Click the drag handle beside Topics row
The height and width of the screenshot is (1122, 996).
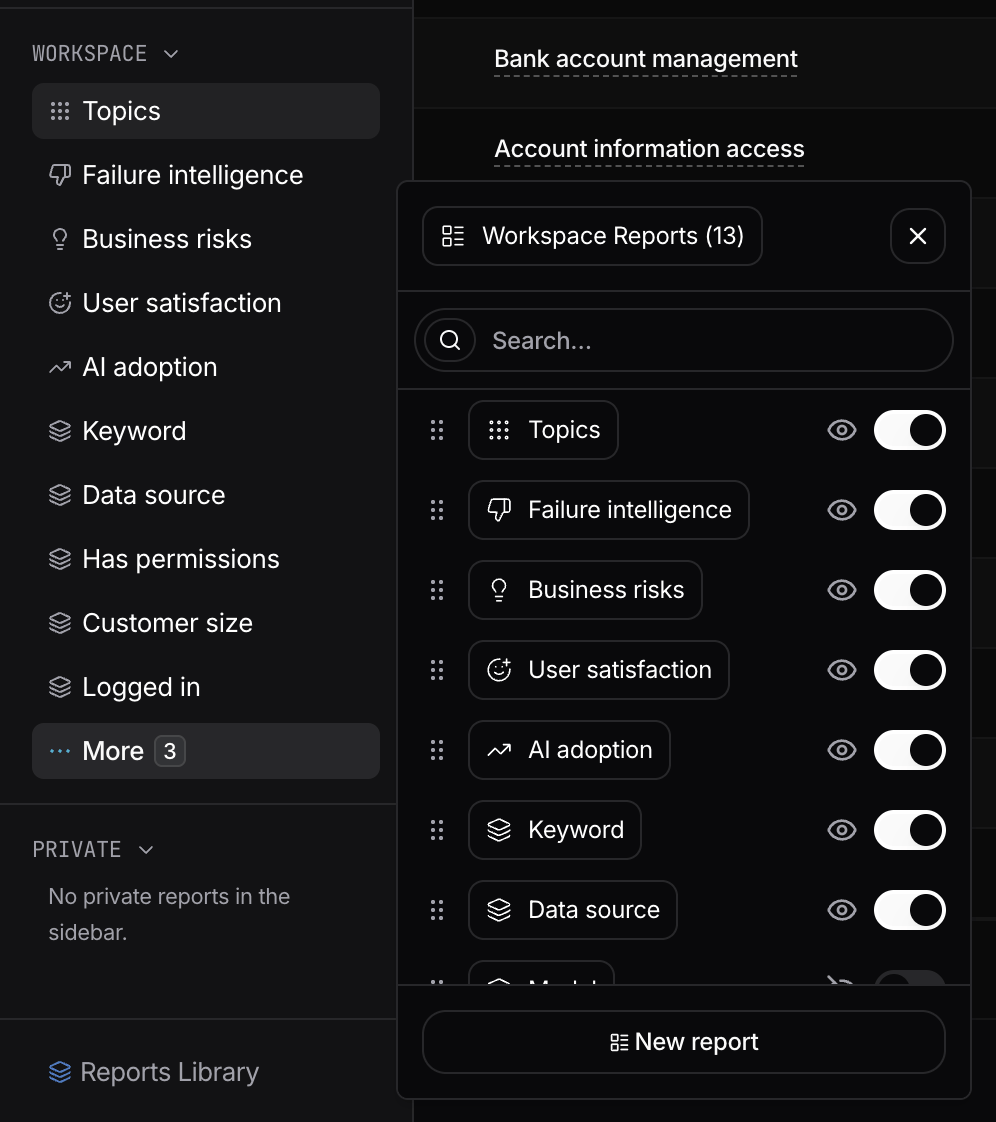[436, 430]
